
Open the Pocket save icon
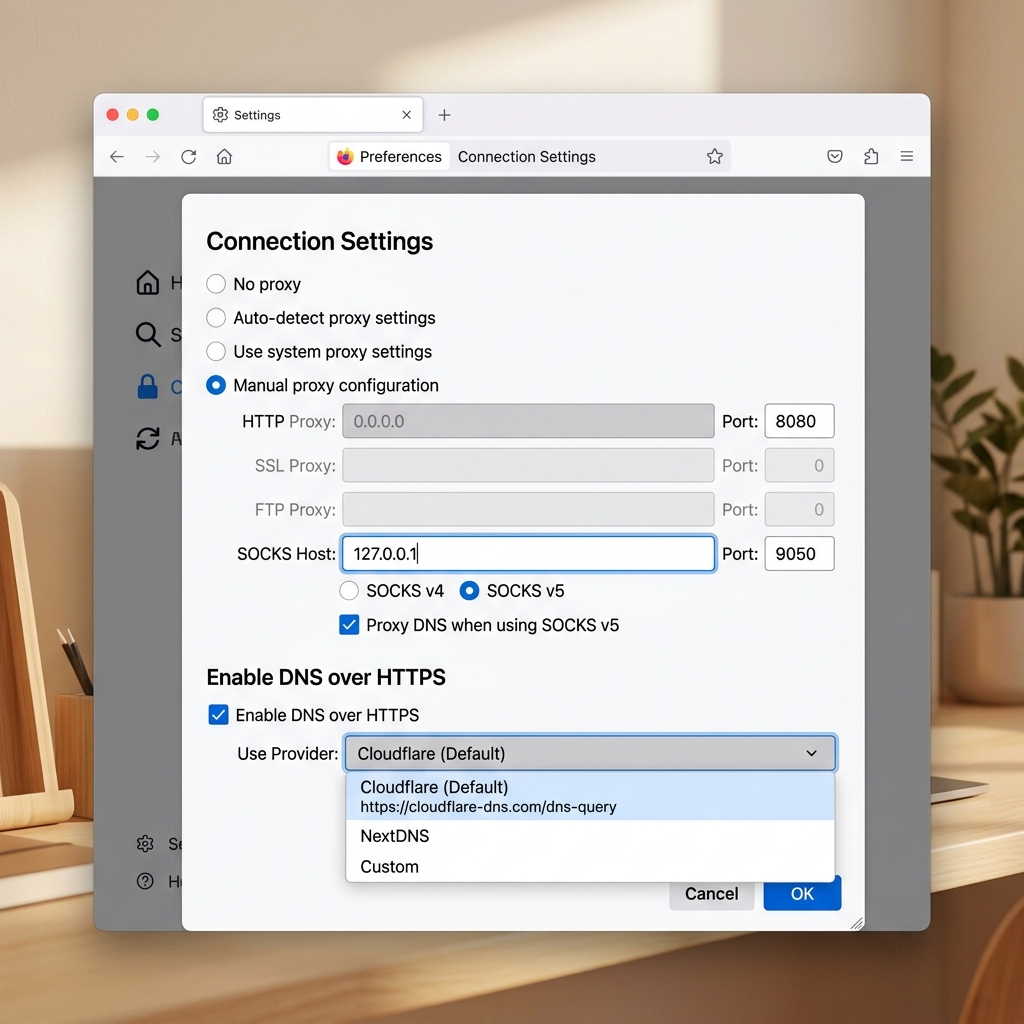835,156
